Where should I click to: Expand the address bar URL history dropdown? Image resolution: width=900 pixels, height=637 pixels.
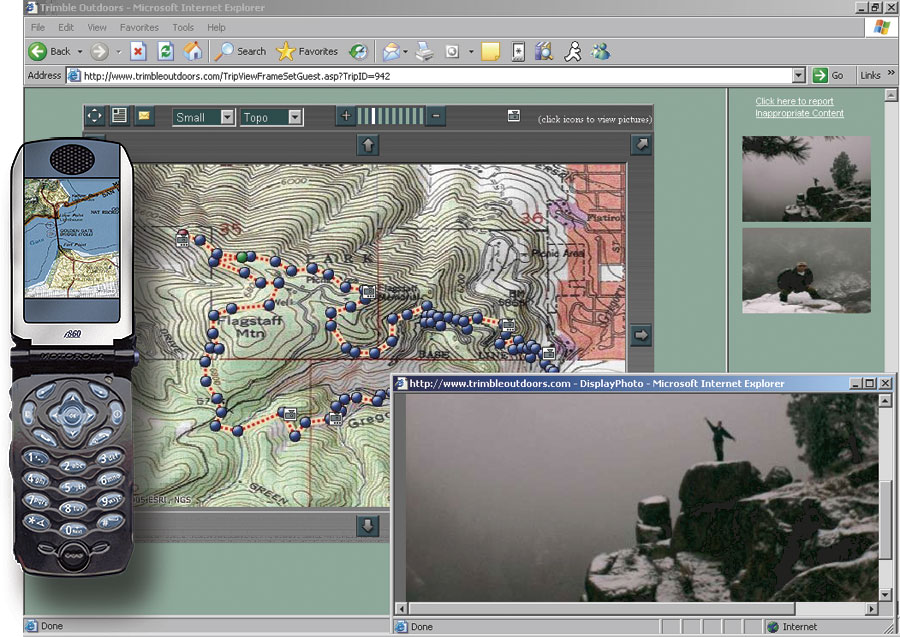coord(798,75)
